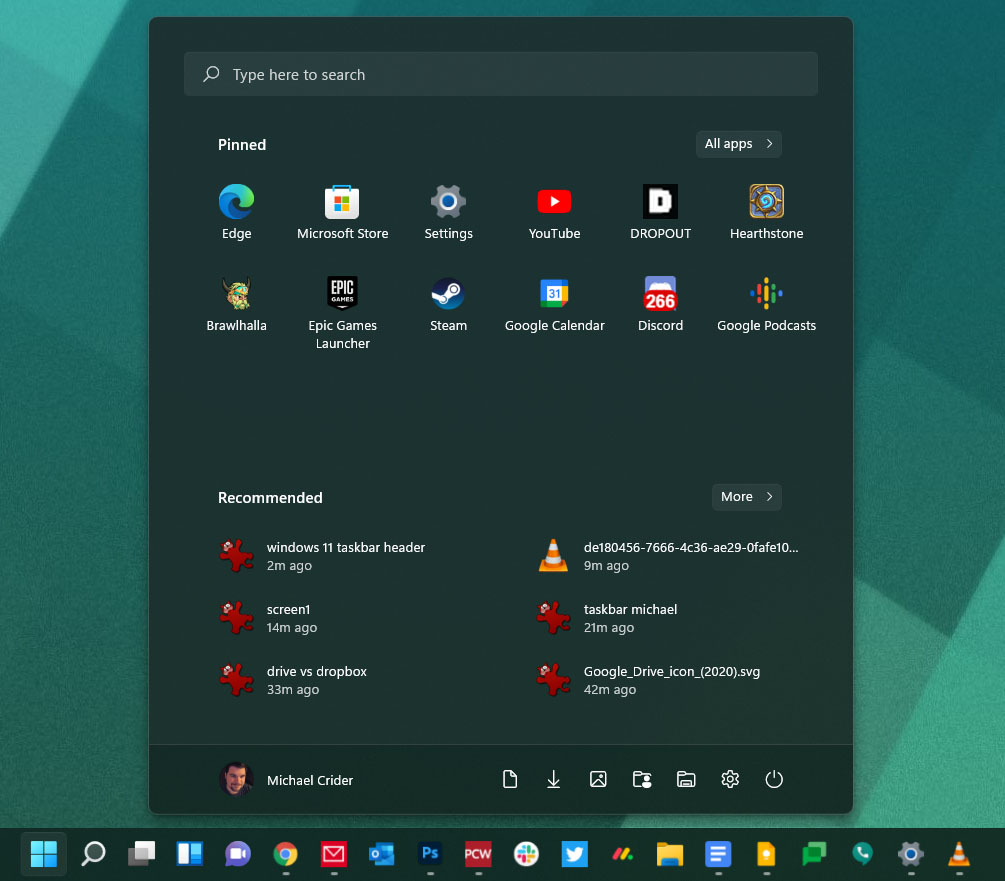Viewport: 1005px width, 881px height.
Task: Launch Google Podcasts from pinned apps
Action: tap(767, 304)
